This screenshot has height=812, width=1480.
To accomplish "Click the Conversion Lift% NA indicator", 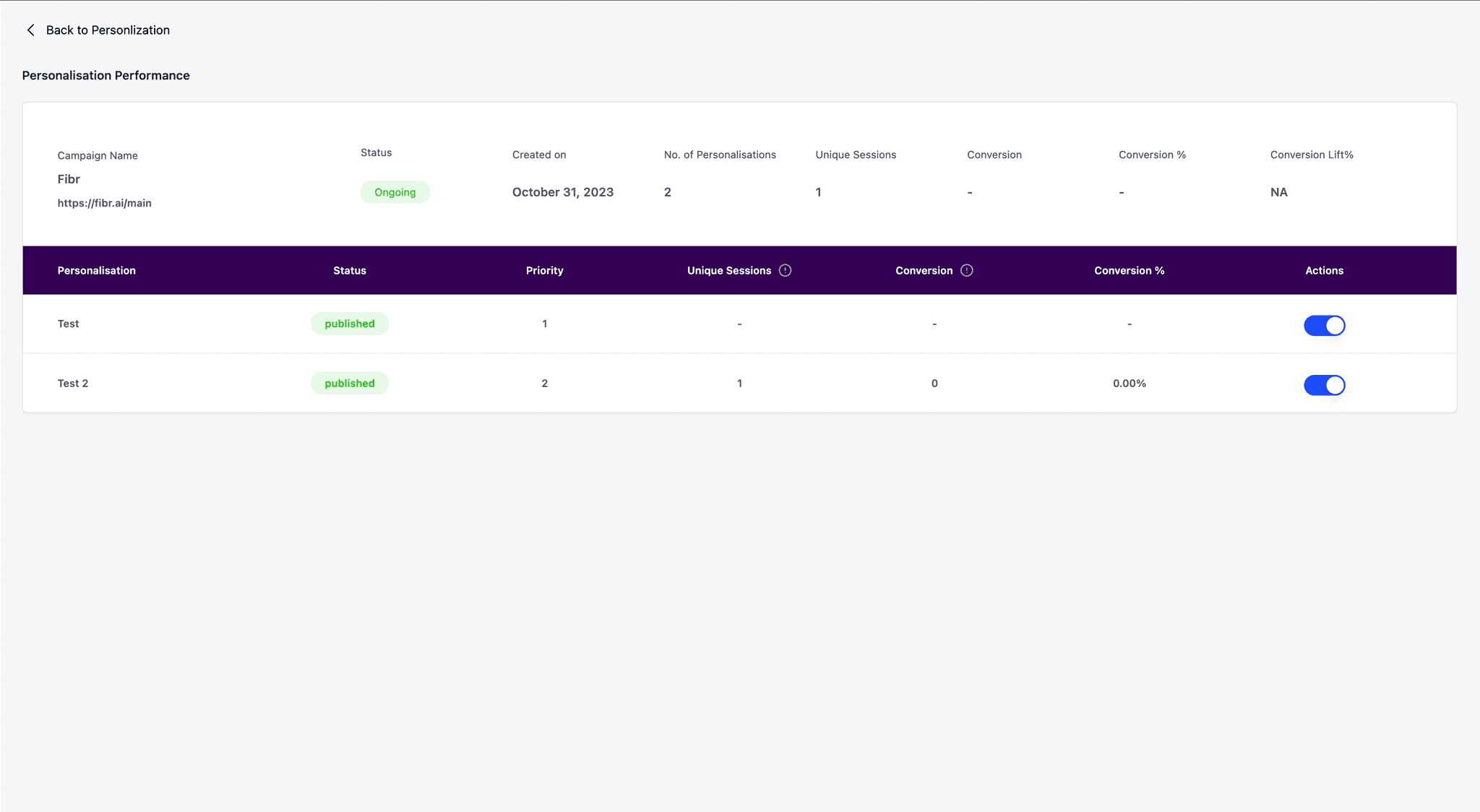I will [x=1279, y=191].
